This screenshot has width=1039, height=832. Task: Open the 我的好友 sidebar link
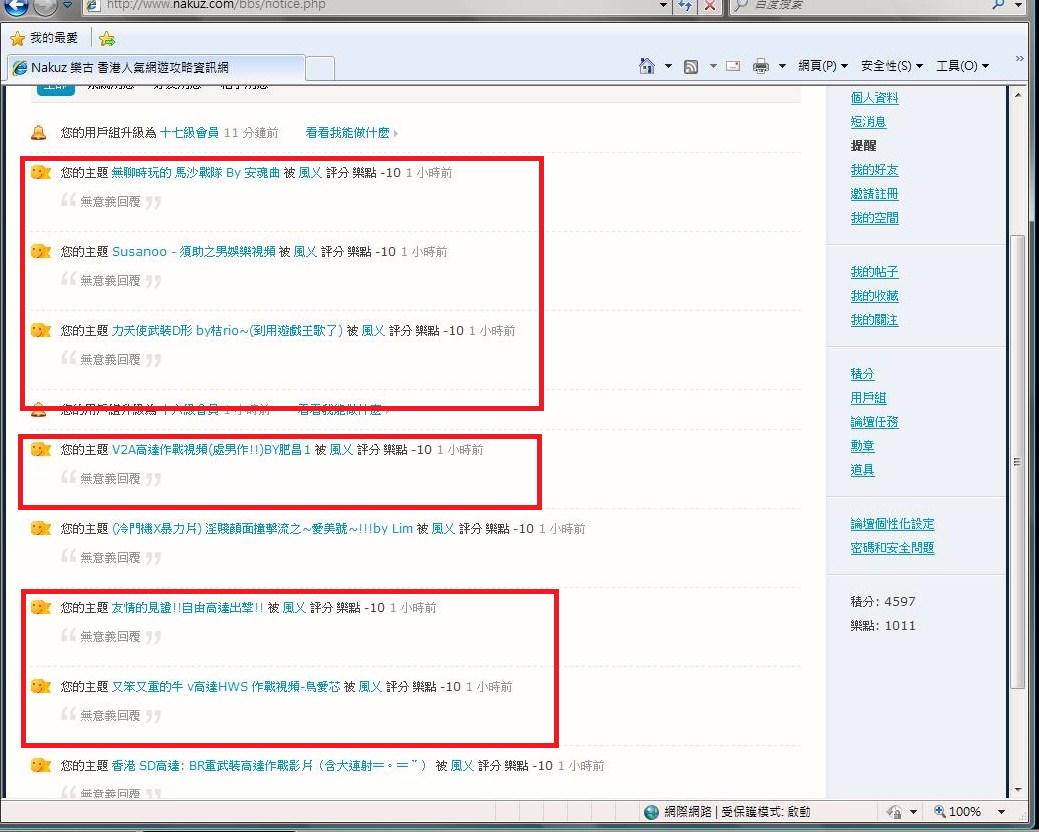pyautogui.click(x=874, y=170)
